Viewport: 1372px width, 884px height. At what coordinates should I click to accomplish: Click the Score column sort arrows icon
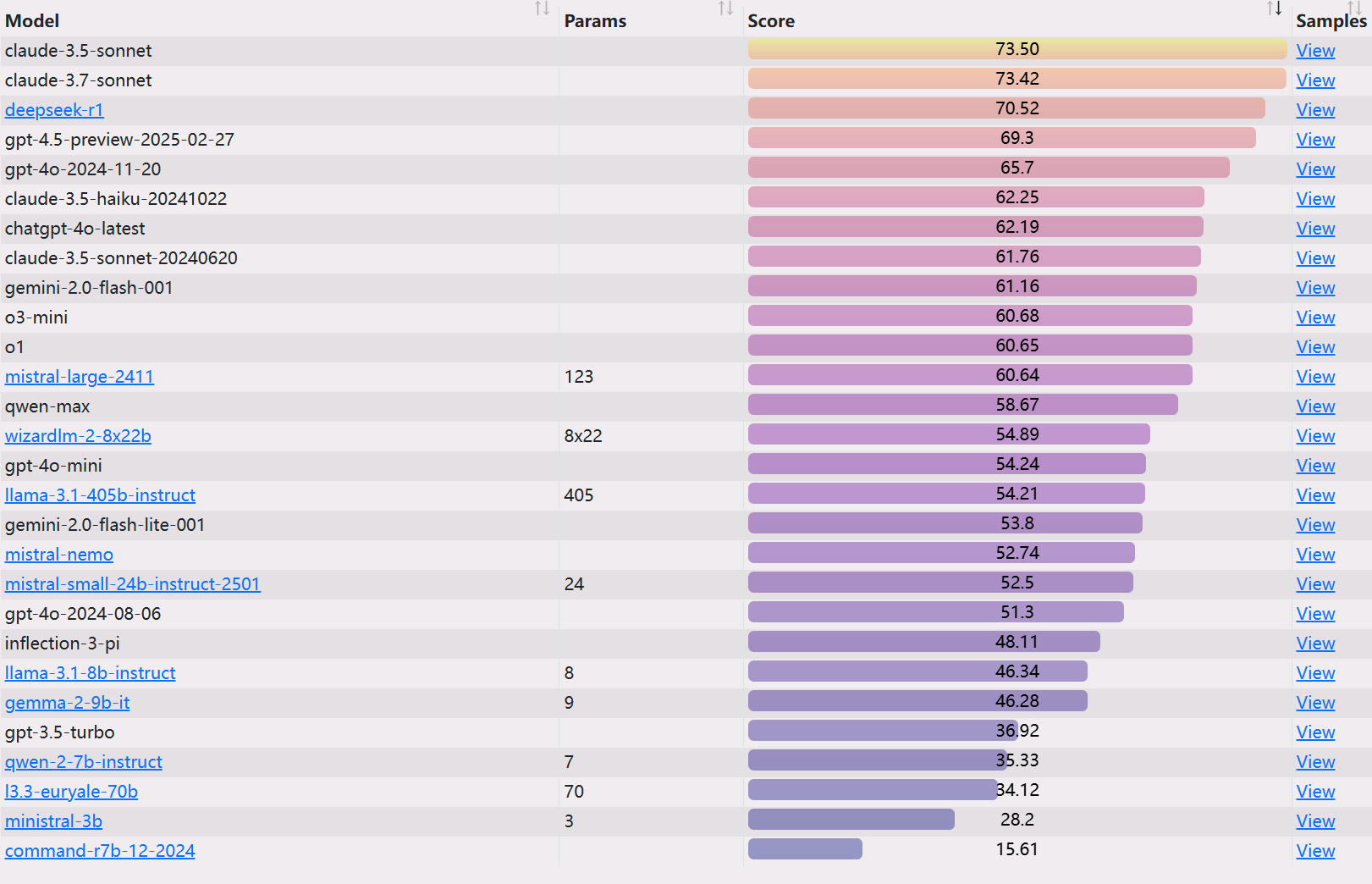point(1274,8)
